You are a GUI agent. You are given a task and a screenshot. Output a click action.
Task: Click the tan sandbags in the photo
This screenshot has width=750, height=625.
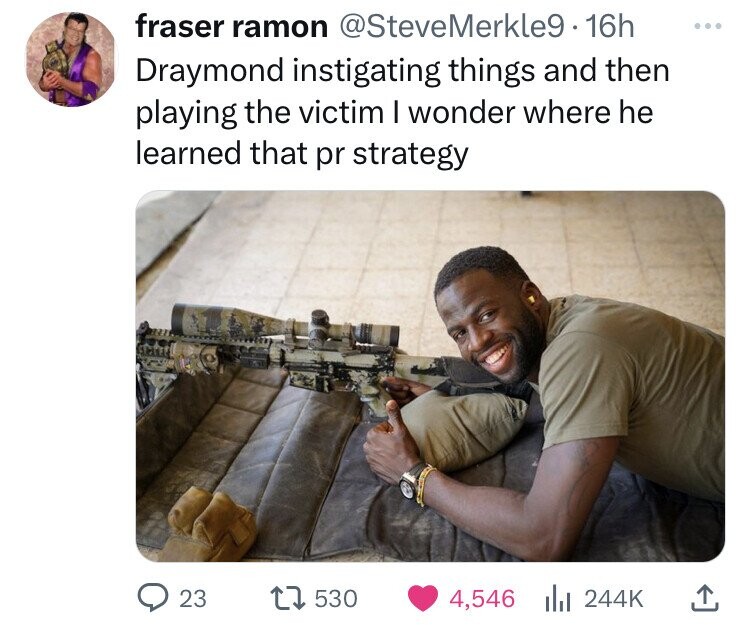coord(209,522)
